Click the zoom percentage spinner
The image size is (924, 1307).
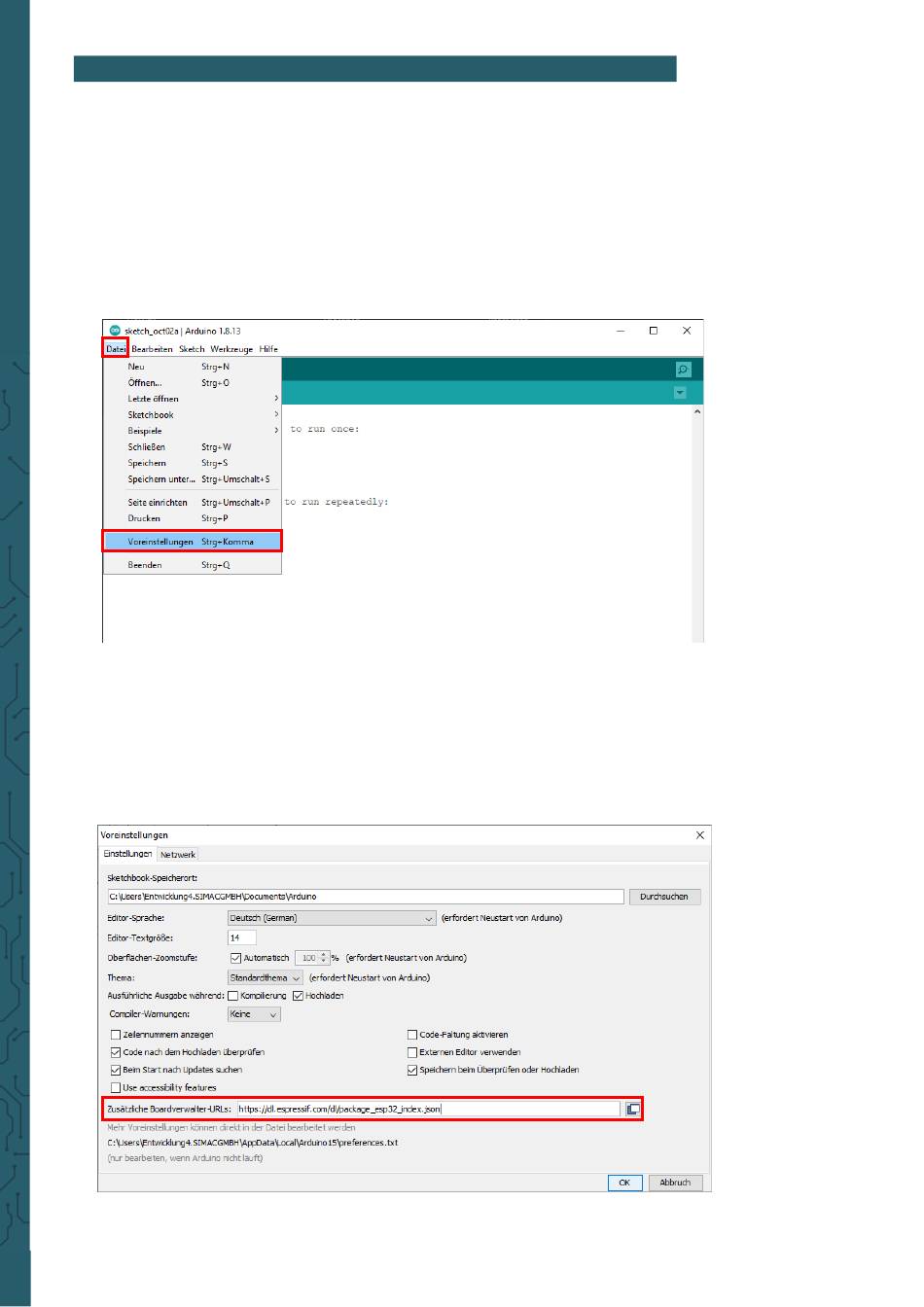point(311,958)
